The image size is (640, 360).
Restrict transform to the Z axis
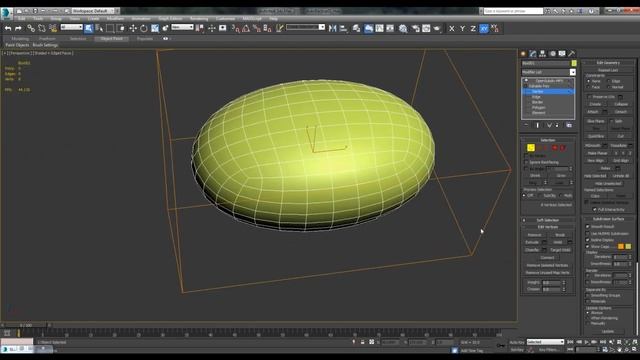point(473,29)
